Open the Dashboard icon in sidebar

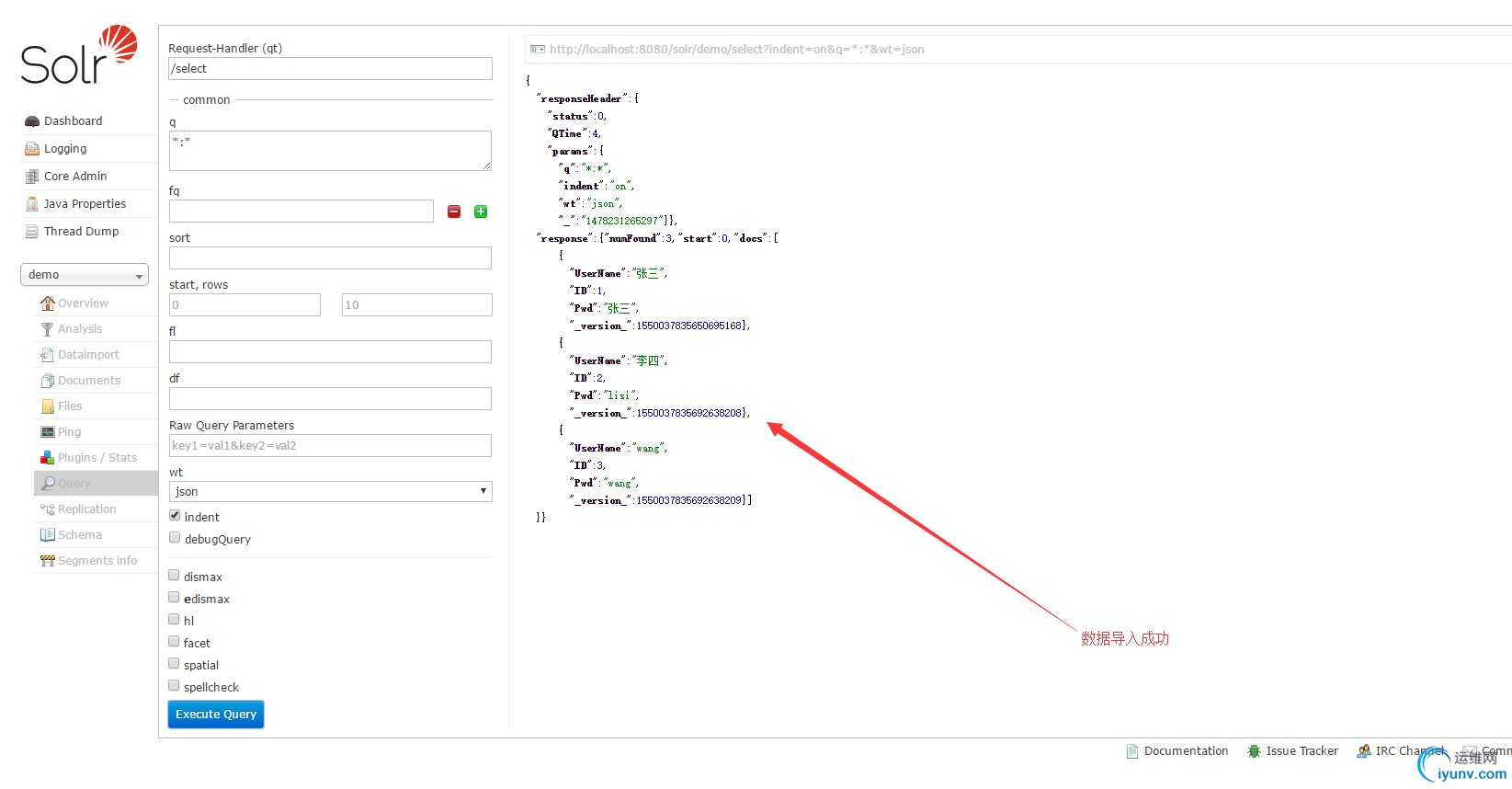[32, 121]
